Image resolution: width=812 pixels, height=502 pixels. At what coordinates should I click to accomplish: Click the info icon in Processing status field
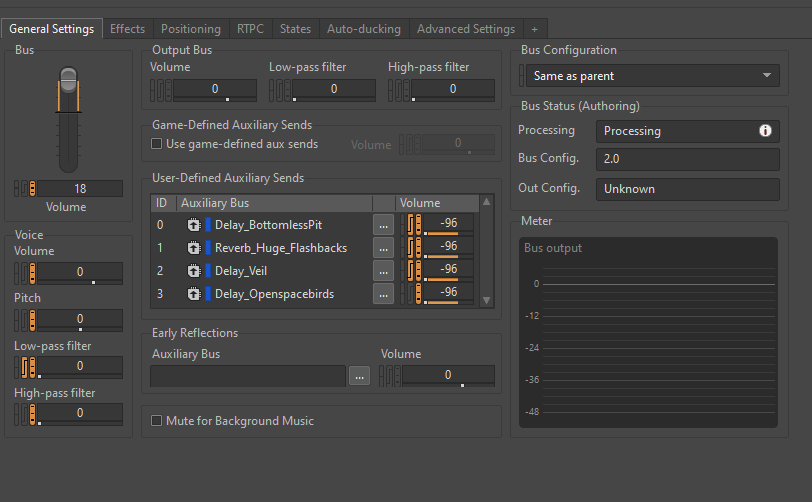pos(765,131)
